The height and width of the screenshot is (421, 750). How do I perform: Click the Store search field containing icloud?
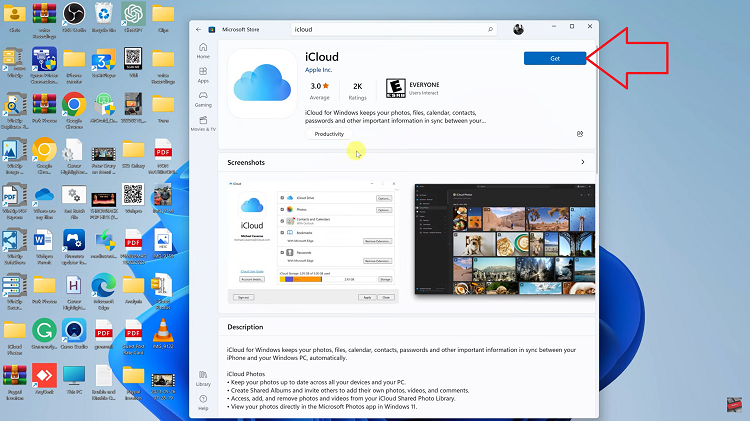(x=394, y=29)
